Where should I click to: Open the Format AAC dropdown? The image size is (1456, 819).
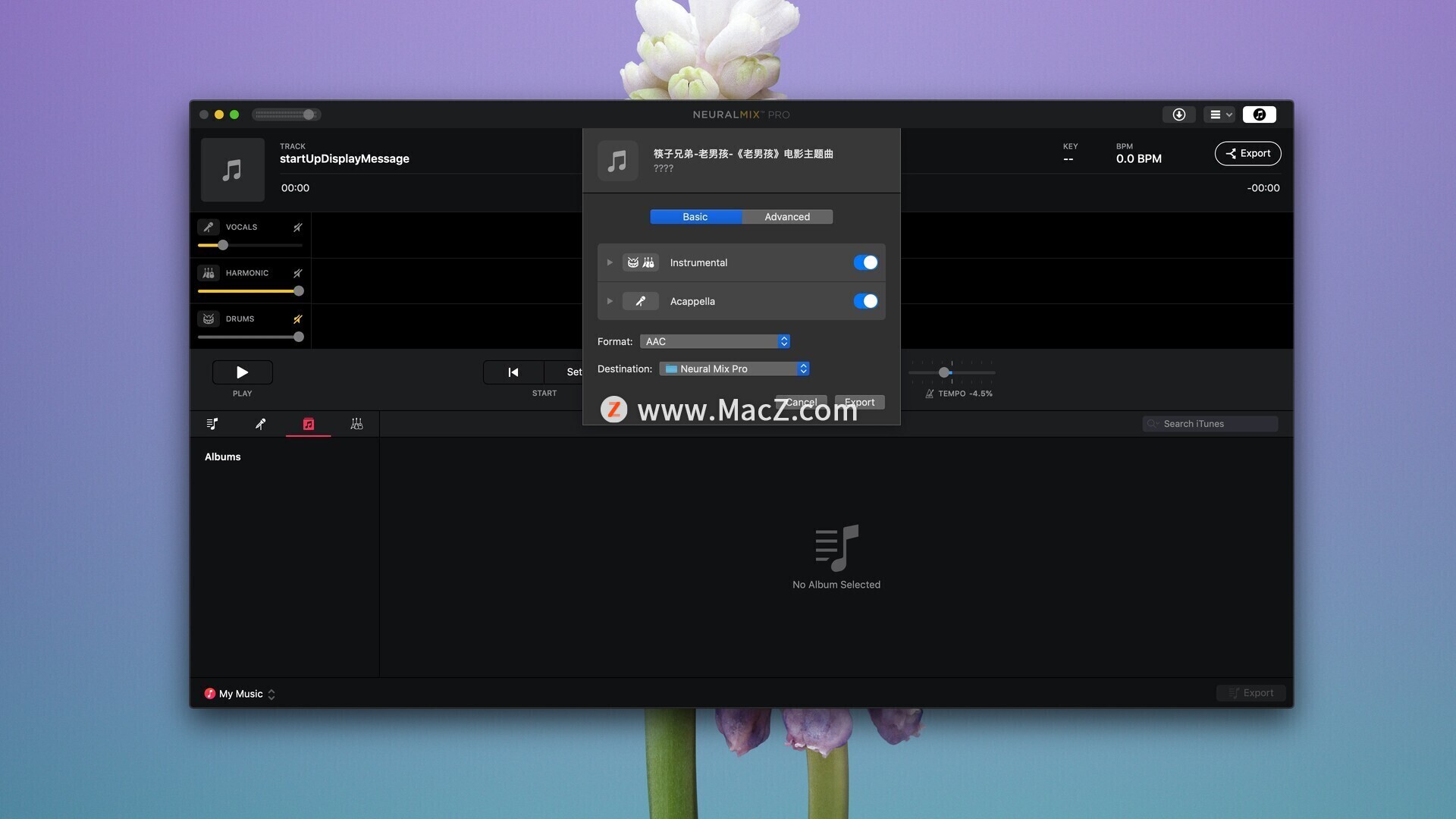(715, 341)
